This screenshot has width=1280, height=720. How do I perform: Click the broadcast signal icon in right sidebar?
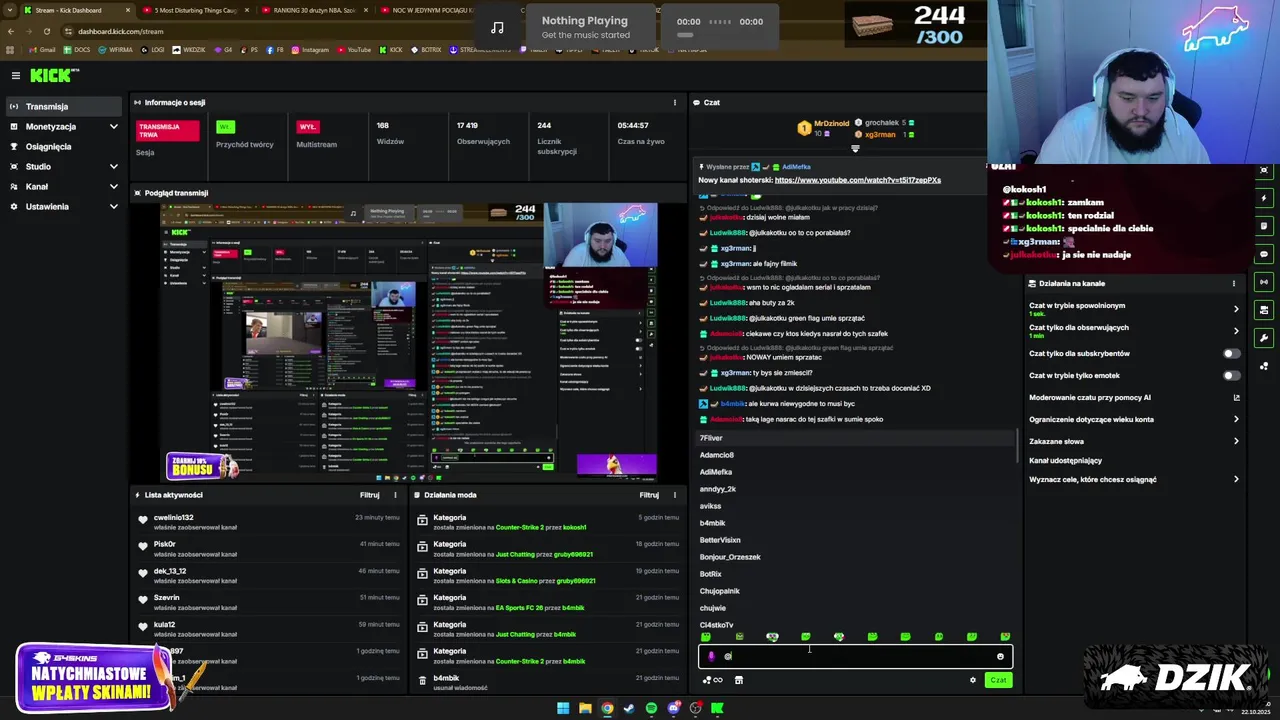[x=1264, y=282]
